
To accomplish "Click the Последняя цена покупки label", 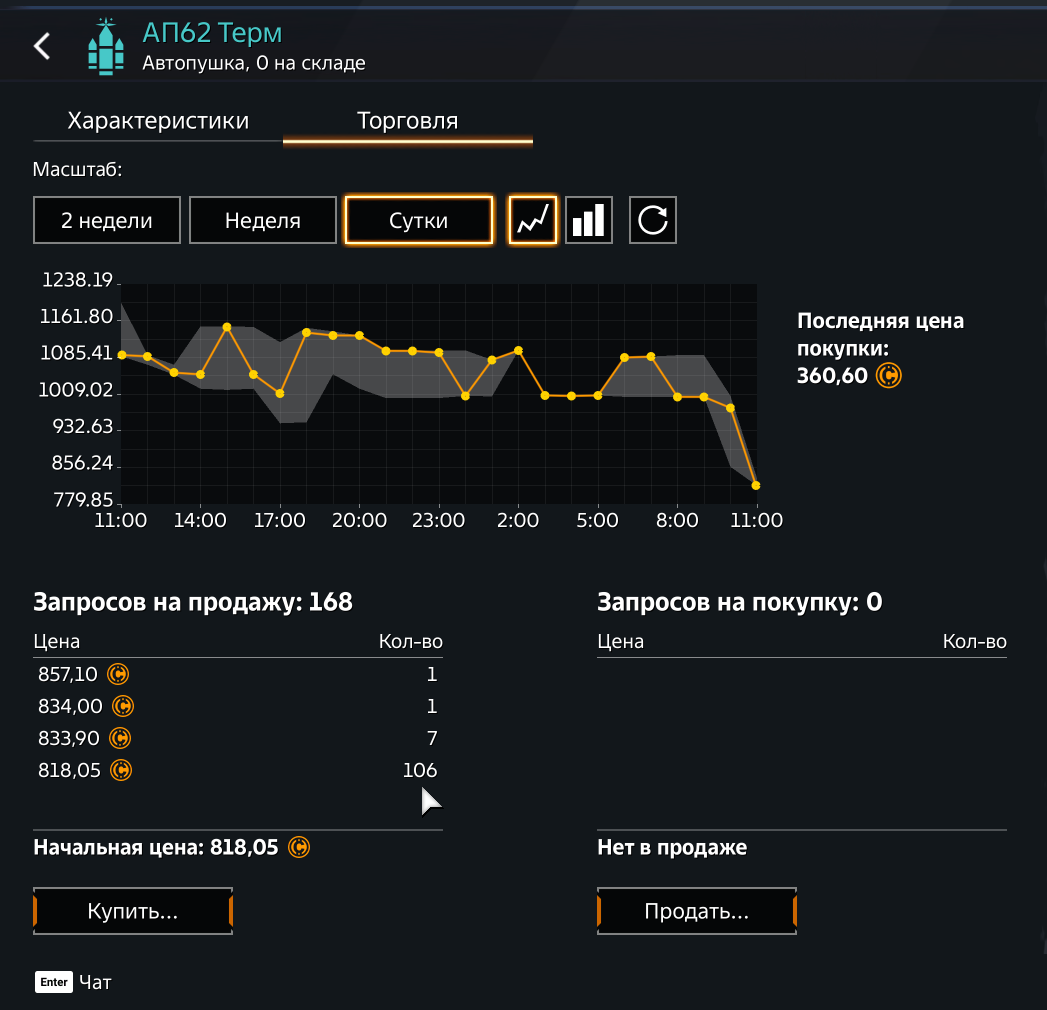I will click(x=880, y=334).
